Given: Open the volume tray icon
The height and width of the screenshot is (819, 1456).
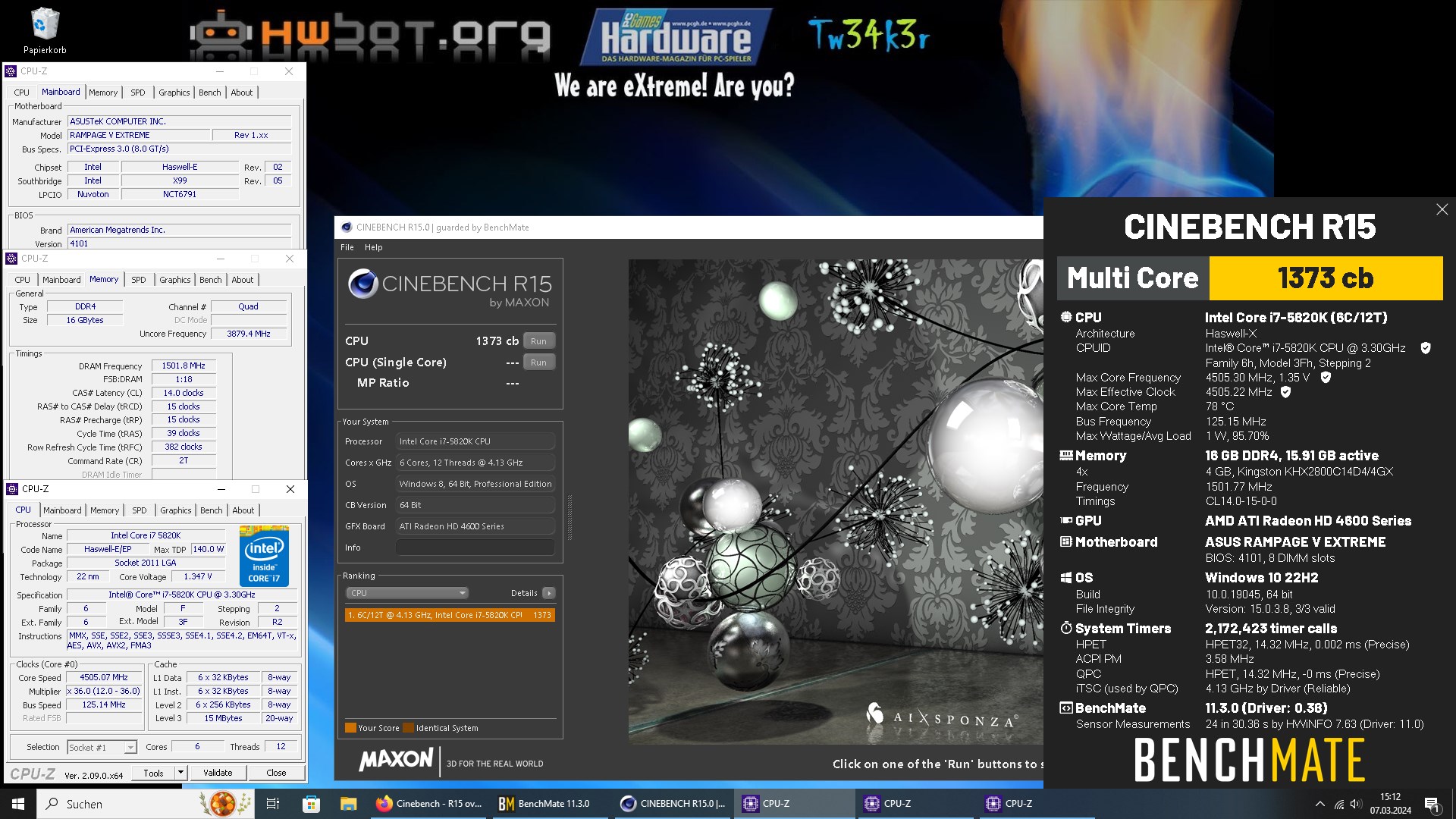Looking at the screenshot, I should coord(1356,804).
